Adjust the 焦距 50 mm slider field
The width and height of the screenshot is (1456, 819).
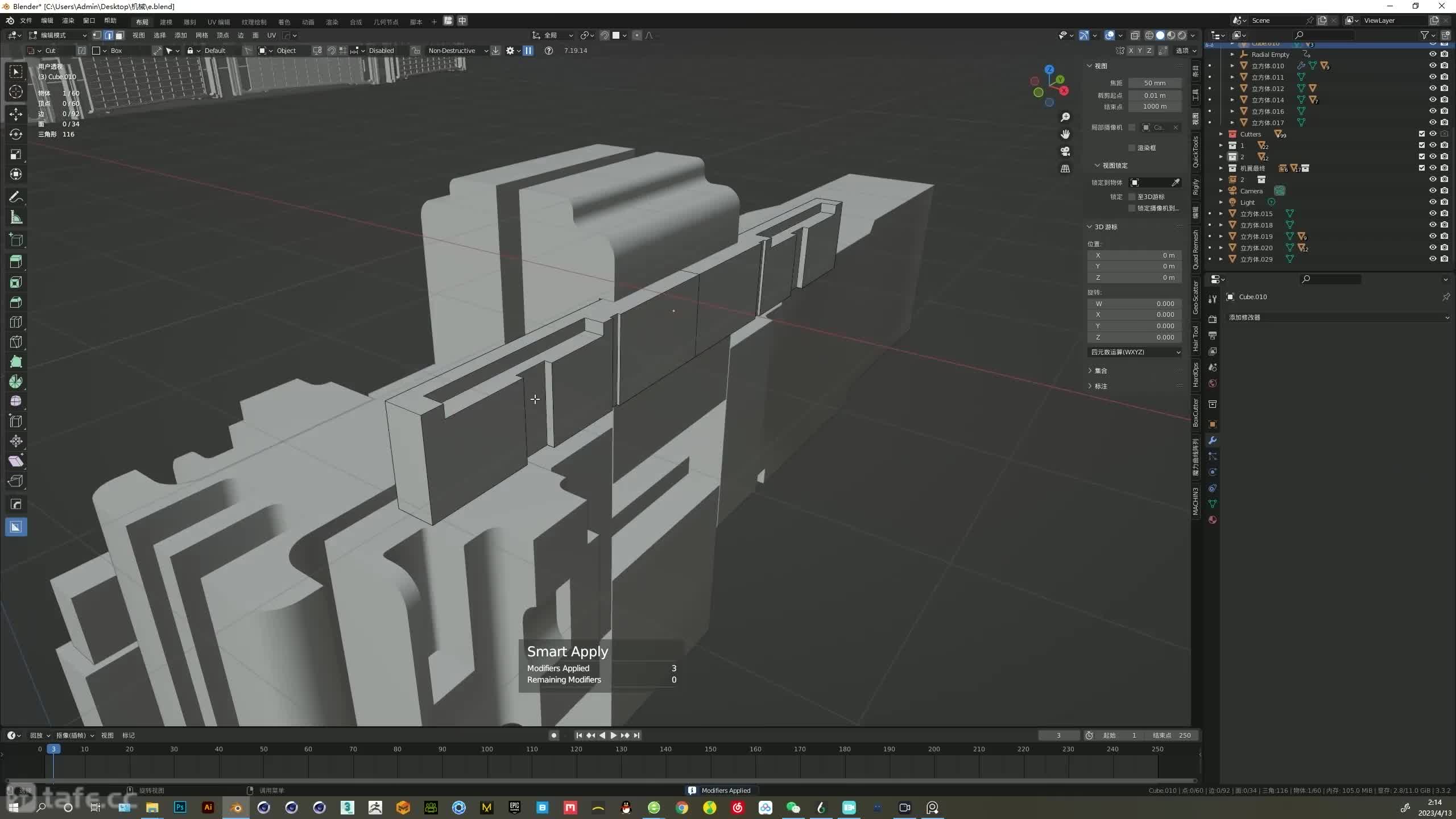[x=1155, y=83]
